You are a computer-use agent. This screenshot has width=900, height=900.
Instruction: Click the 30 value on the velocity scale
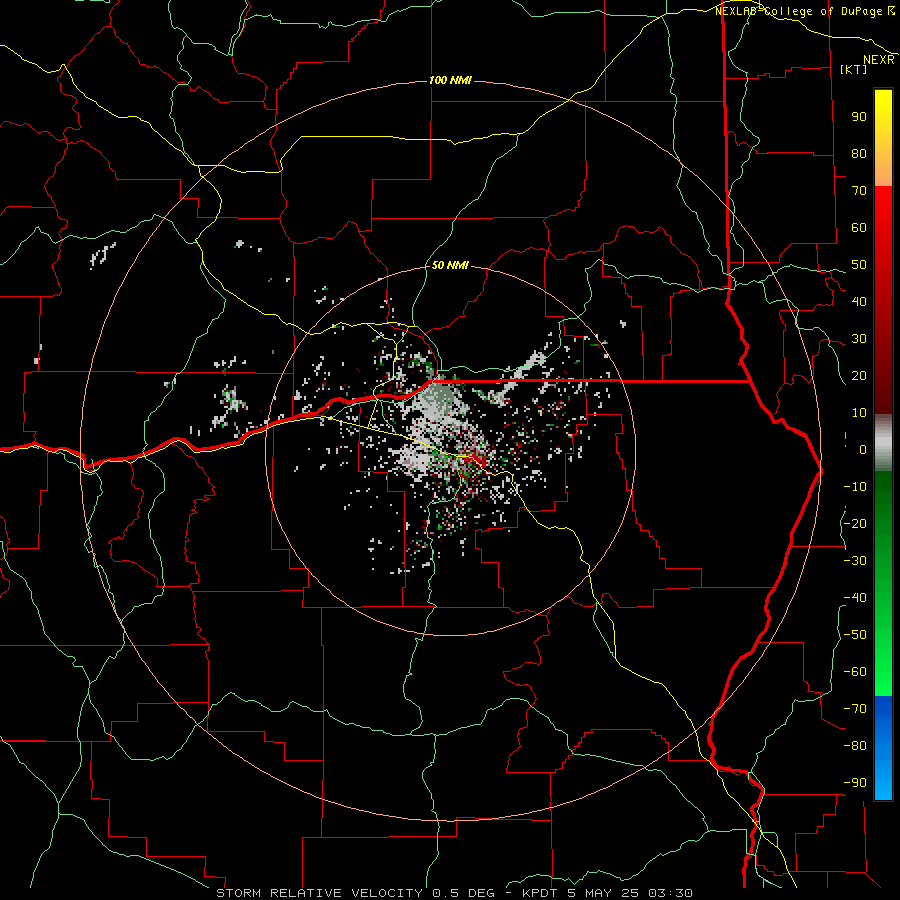[859, 339]
